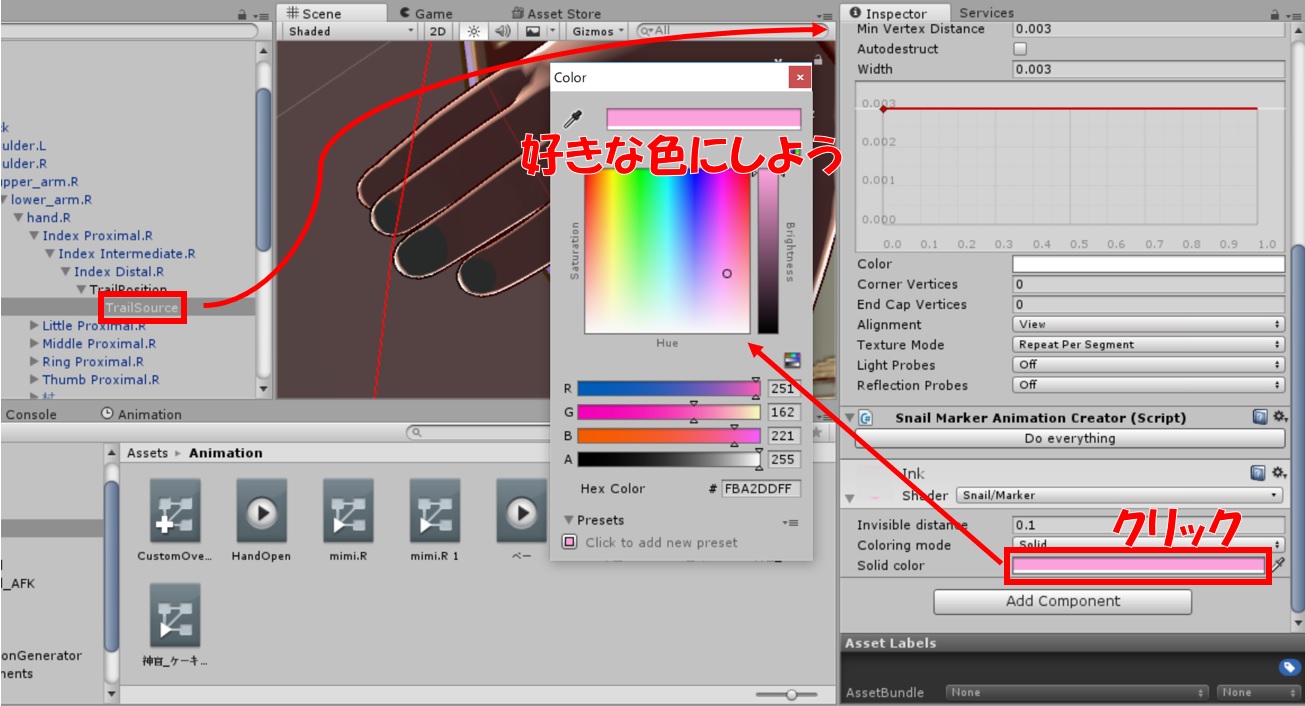Viewport: 1305px width, 706px height.
Task: Click the pink Solid color swatch
Action: [x=1138, y=566]
